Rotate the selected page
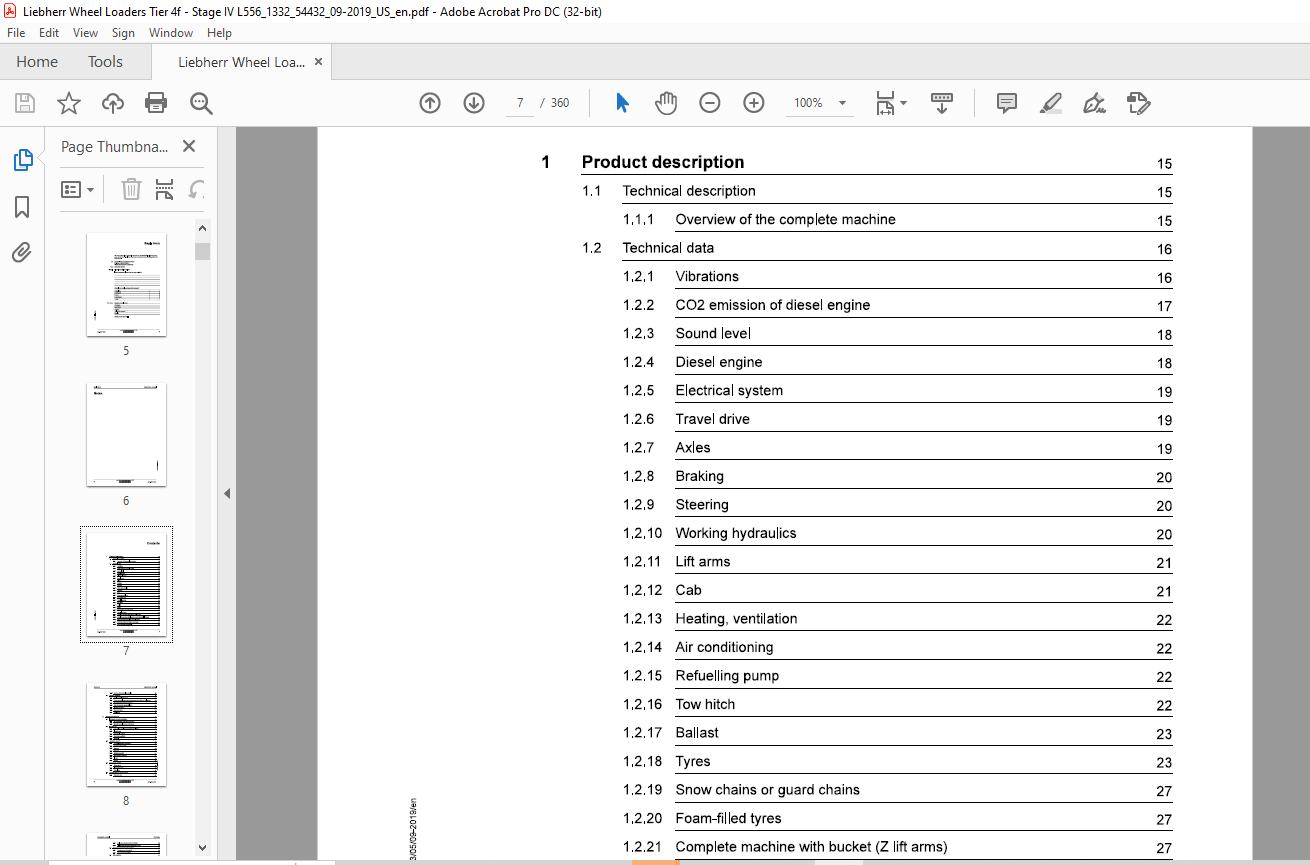 (x=197, y=189)
